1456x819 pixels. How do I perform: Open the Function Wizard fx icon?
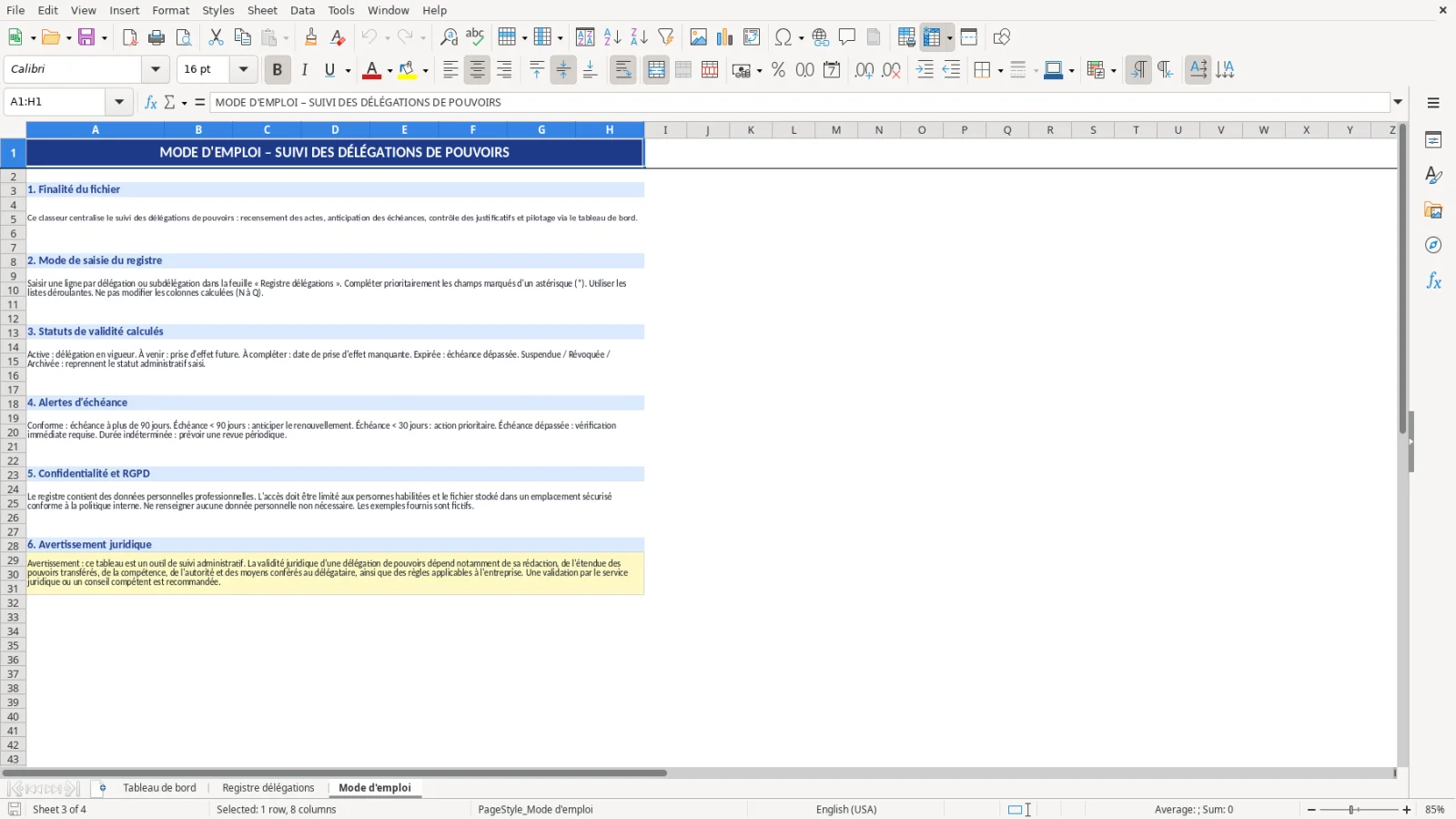[151, 102]
